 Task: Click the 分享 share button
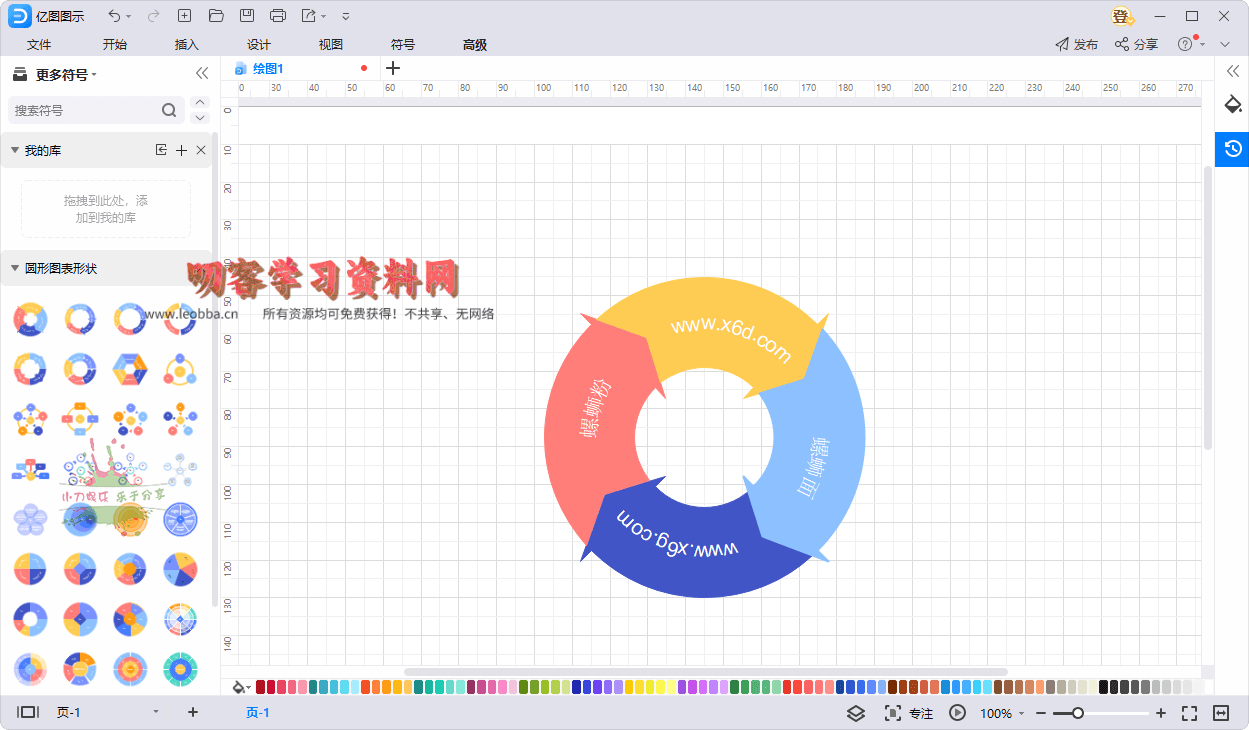click(x=1136, y=45)
